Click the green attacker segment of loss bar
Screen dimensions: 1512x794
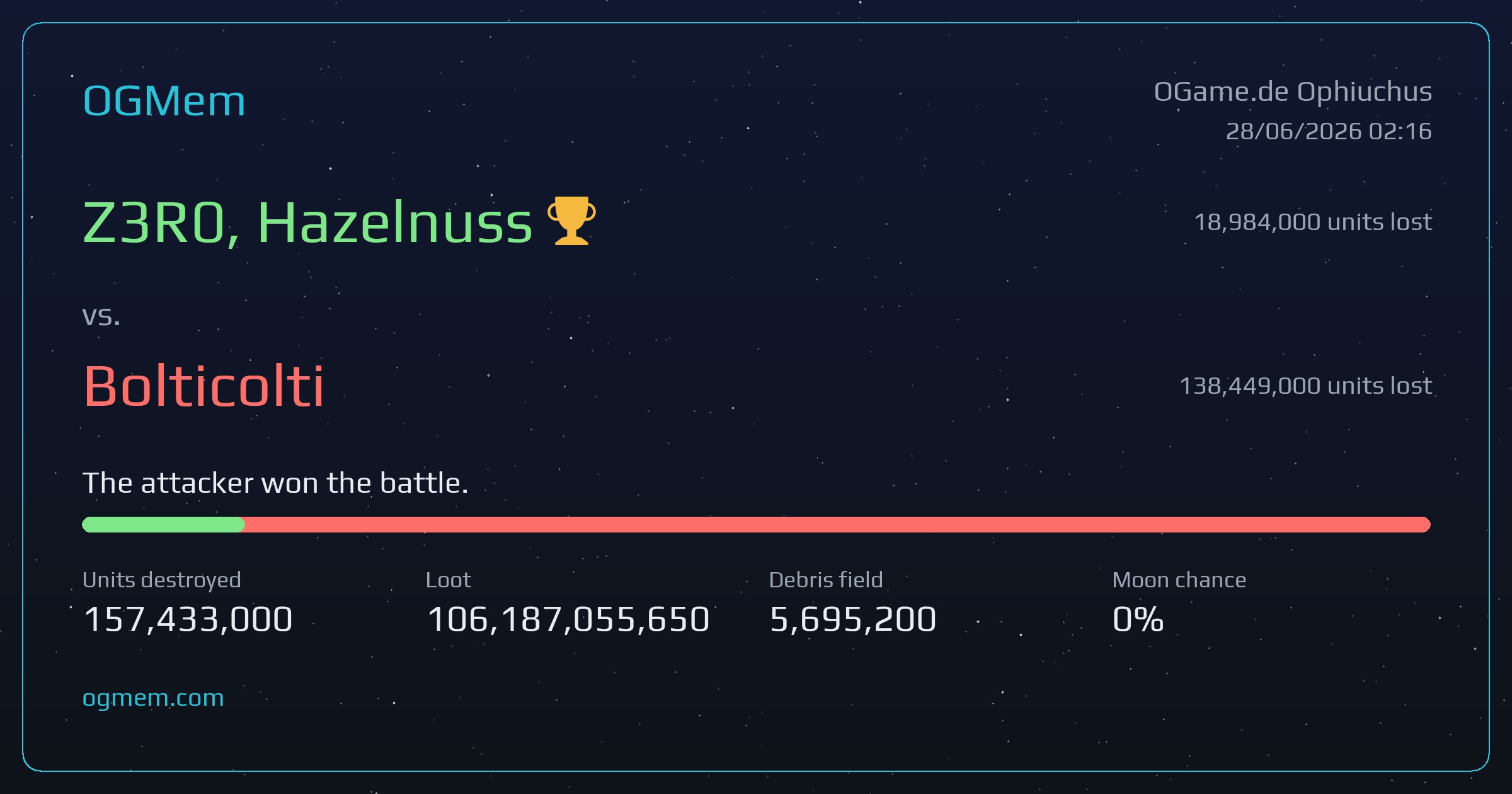(x=163, y=524)
